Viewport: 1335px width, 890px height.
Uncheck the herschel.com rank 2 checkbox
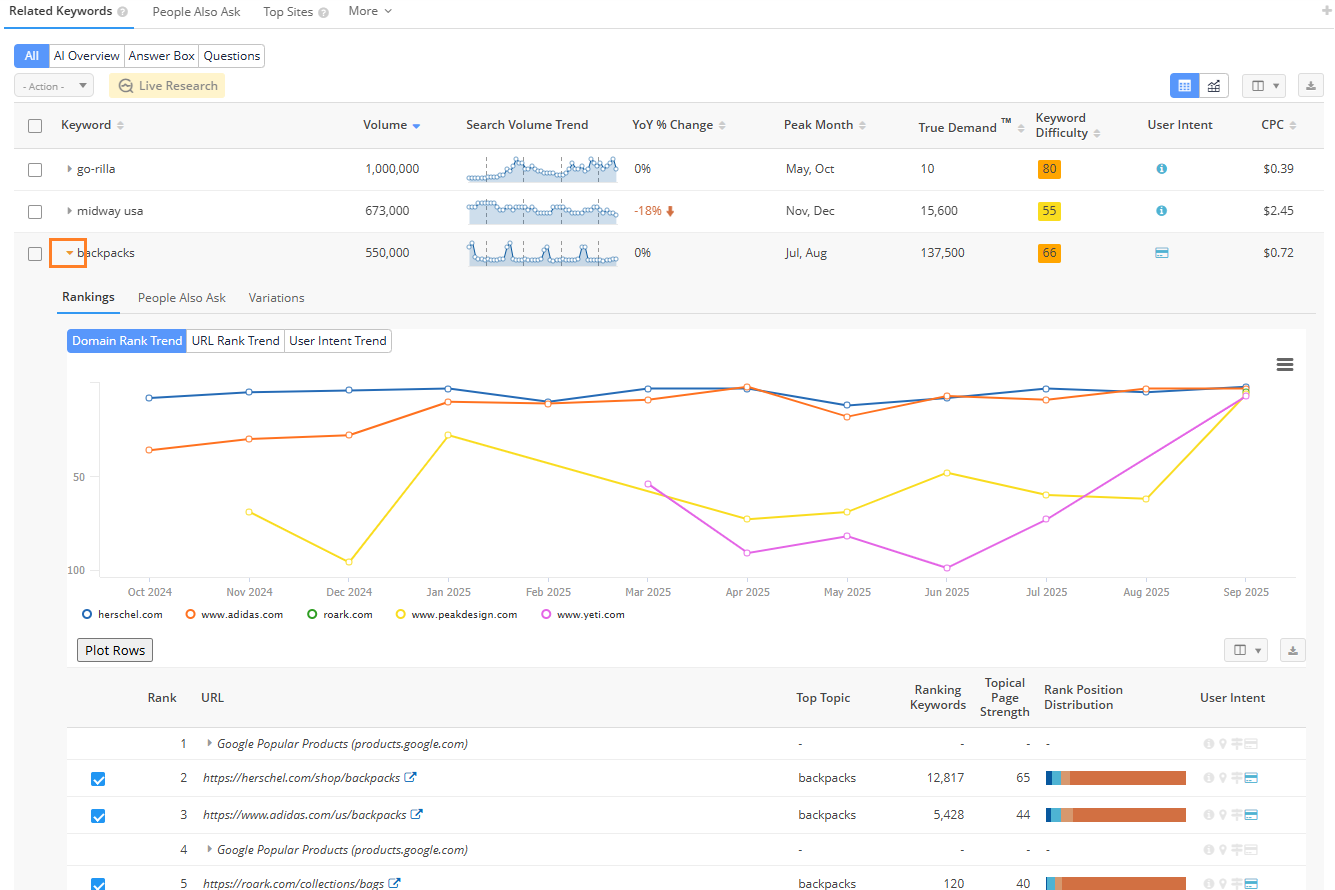[98, 779]
